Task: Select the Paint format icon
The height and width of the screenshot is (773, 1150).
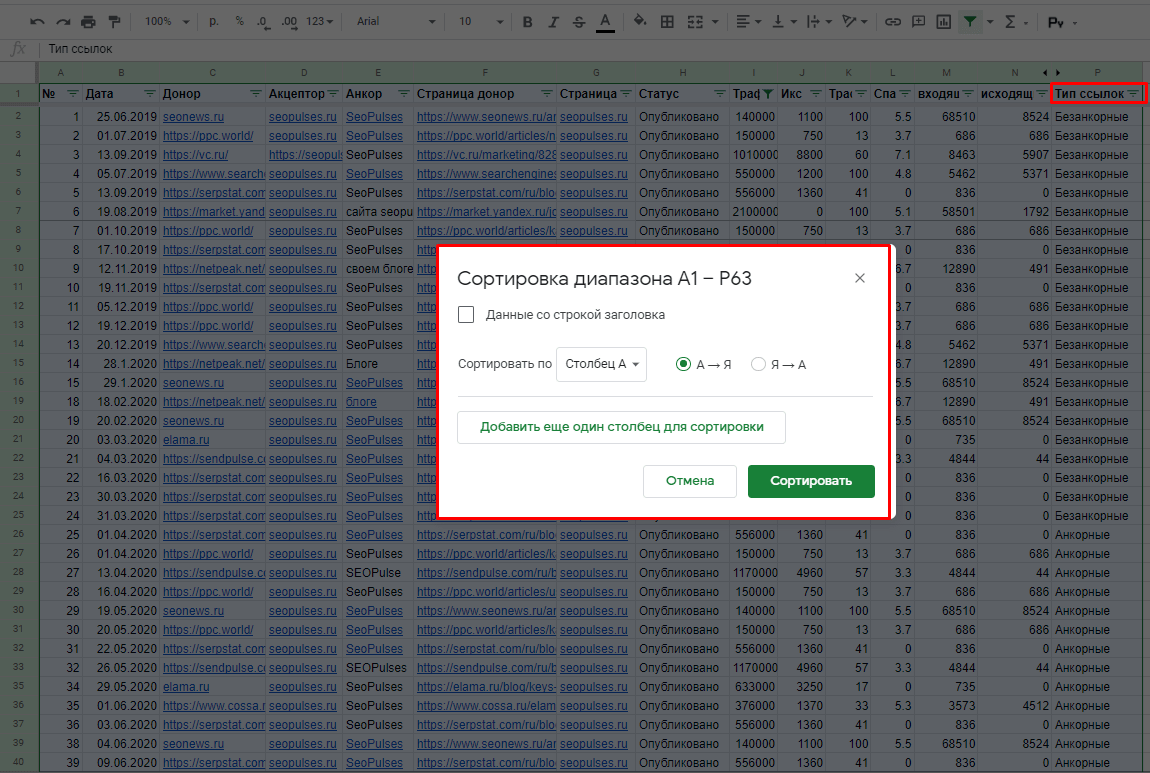Action: [114, 22]
